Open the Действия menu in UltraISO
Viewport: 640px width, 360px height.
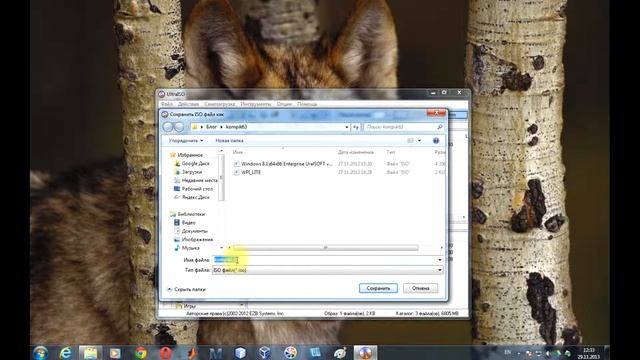click(x=188, y=104)
